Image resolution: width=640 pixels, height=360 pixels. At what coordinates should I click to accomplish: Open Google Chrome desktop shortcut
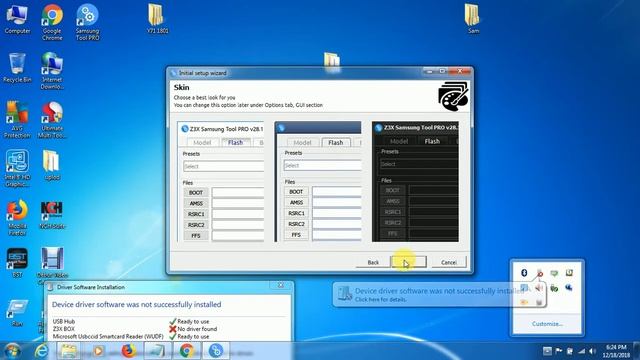coord(52,22)
